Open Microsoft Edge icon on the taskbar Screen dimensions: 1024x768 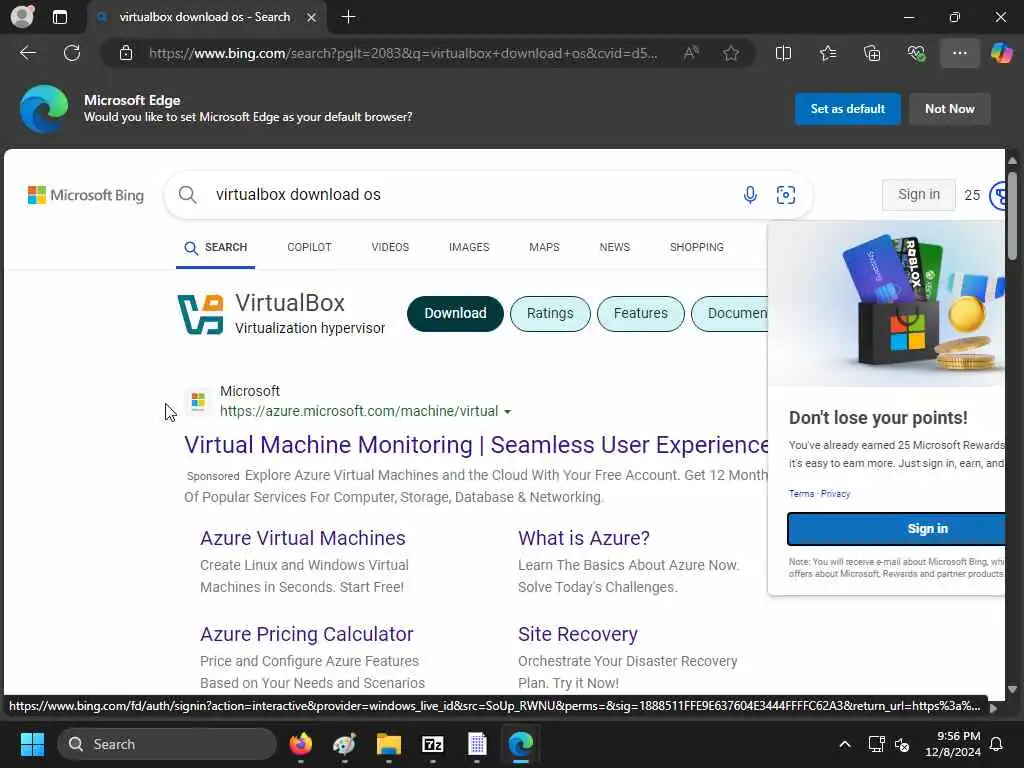[520, 744]
